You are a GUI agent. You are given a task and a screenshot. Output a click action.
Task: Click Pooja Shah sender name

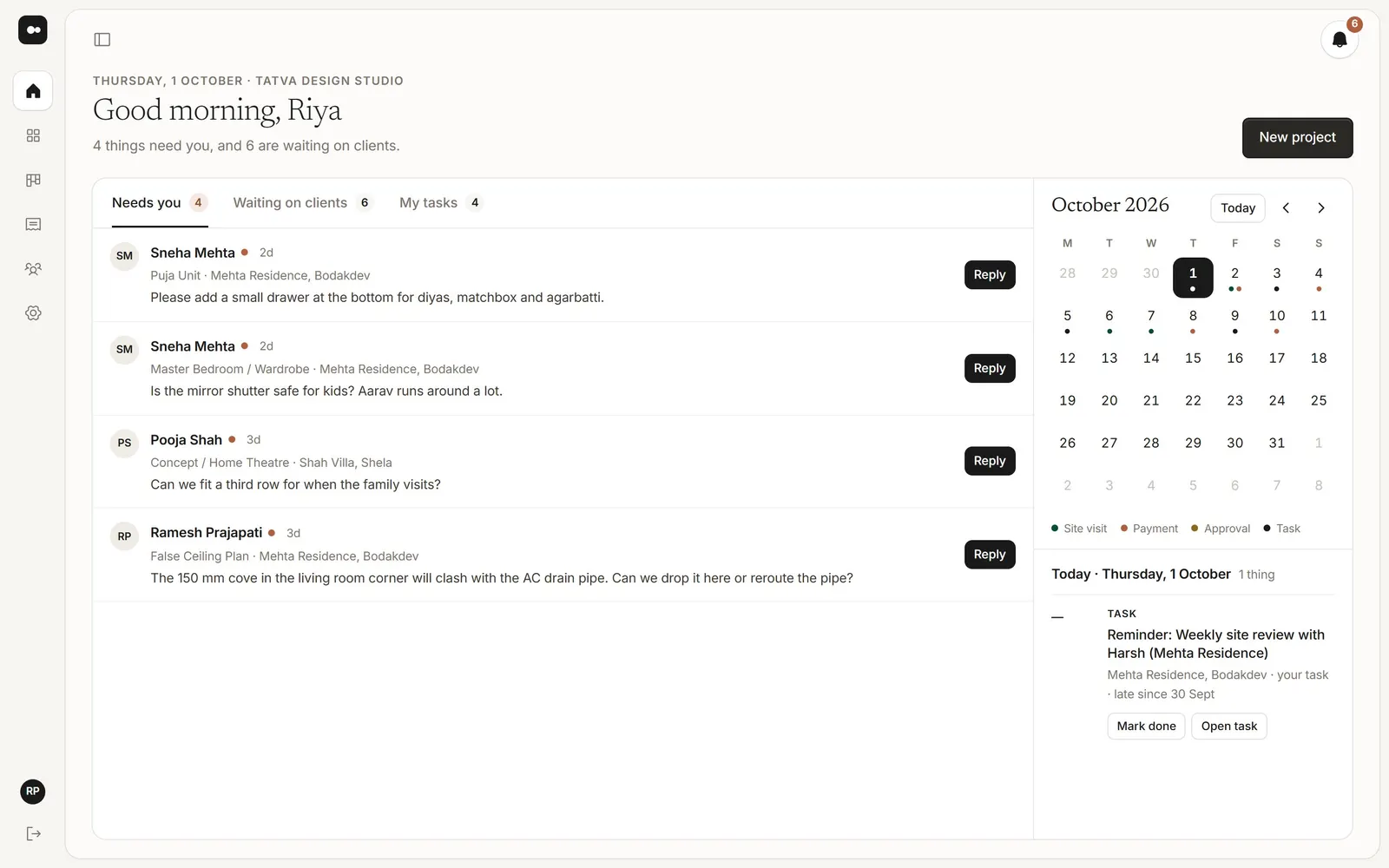(186, 440)
